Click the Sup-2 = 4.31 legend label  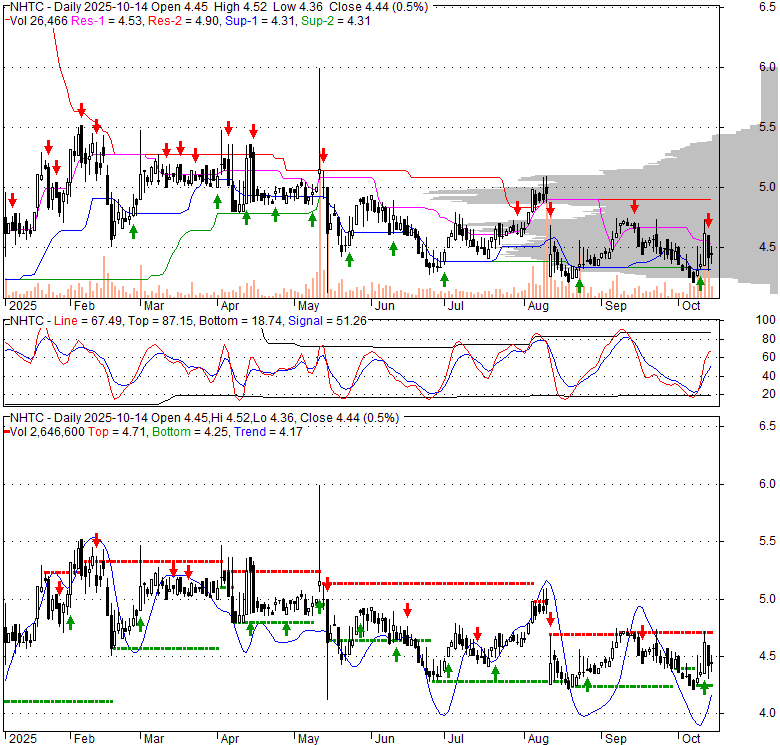click(336, 21)
